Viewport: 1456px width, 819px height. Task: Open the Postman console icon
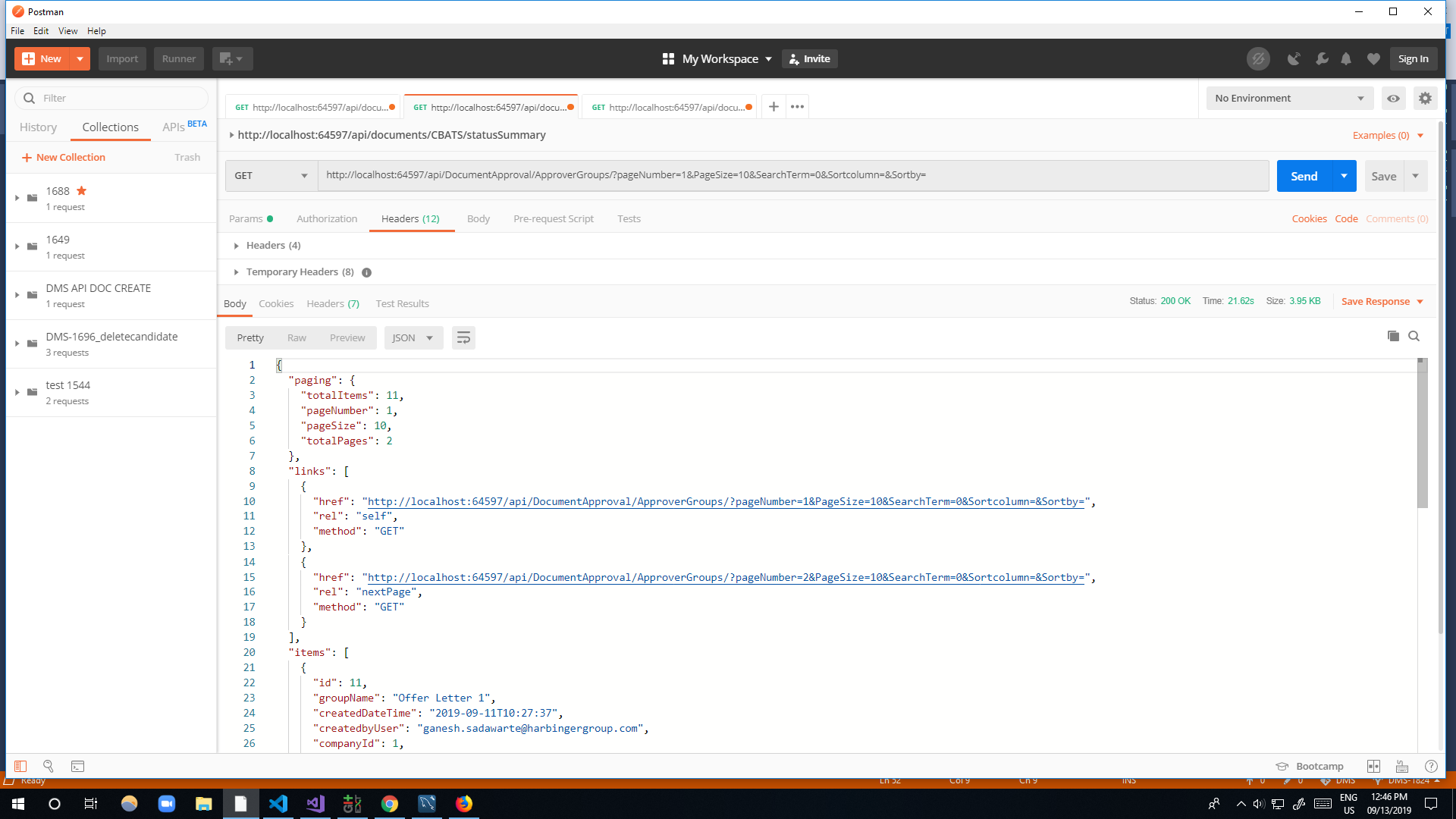click(77, 766)
